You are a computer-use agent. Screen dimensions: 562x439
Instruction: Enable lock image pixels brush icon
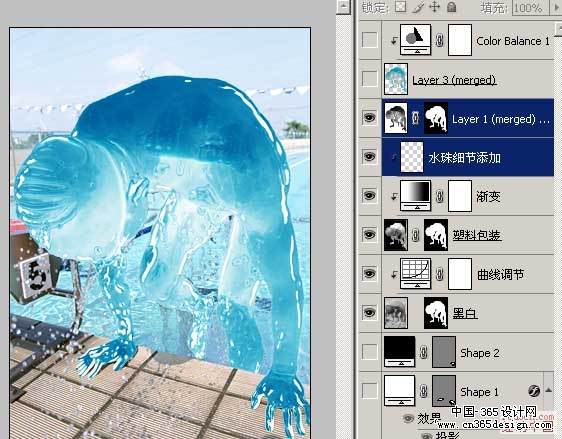pos(418,7)
